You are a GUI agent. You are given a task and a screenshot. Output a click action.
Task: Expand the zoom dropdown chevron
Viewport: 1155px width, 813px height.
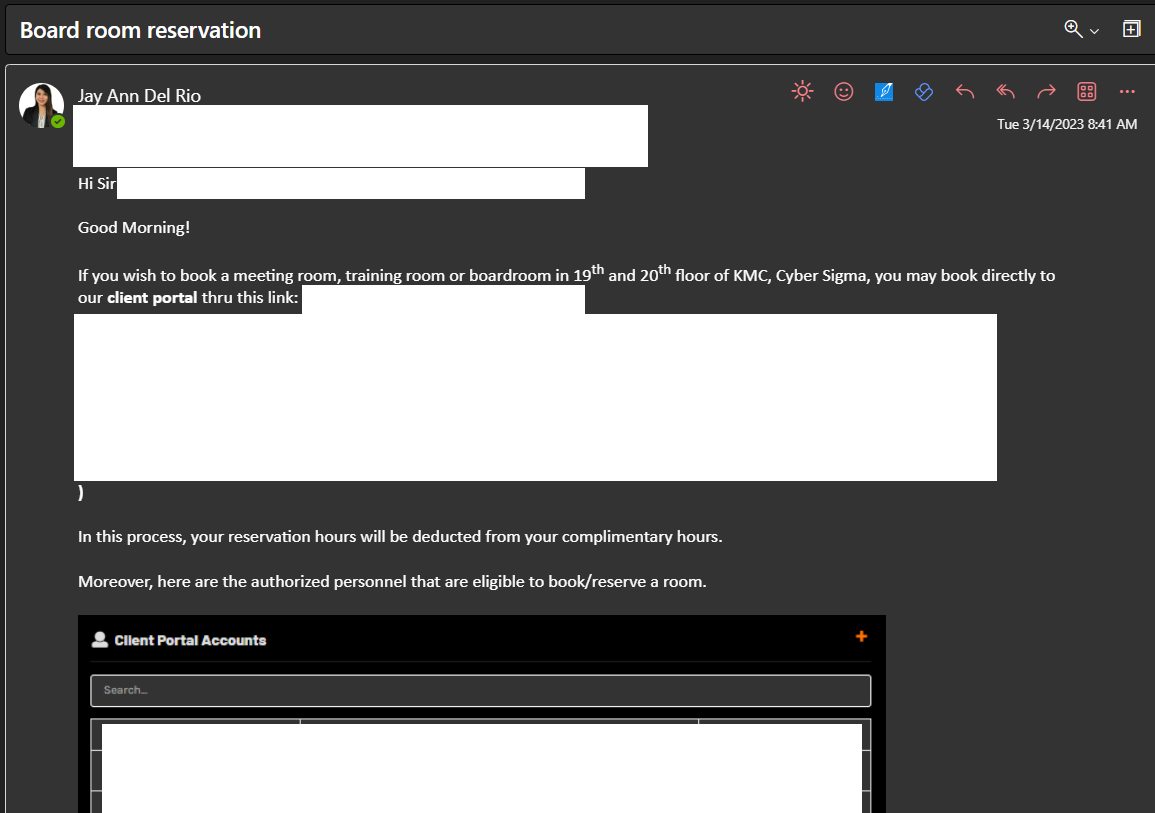click(x=1094, y=31)
